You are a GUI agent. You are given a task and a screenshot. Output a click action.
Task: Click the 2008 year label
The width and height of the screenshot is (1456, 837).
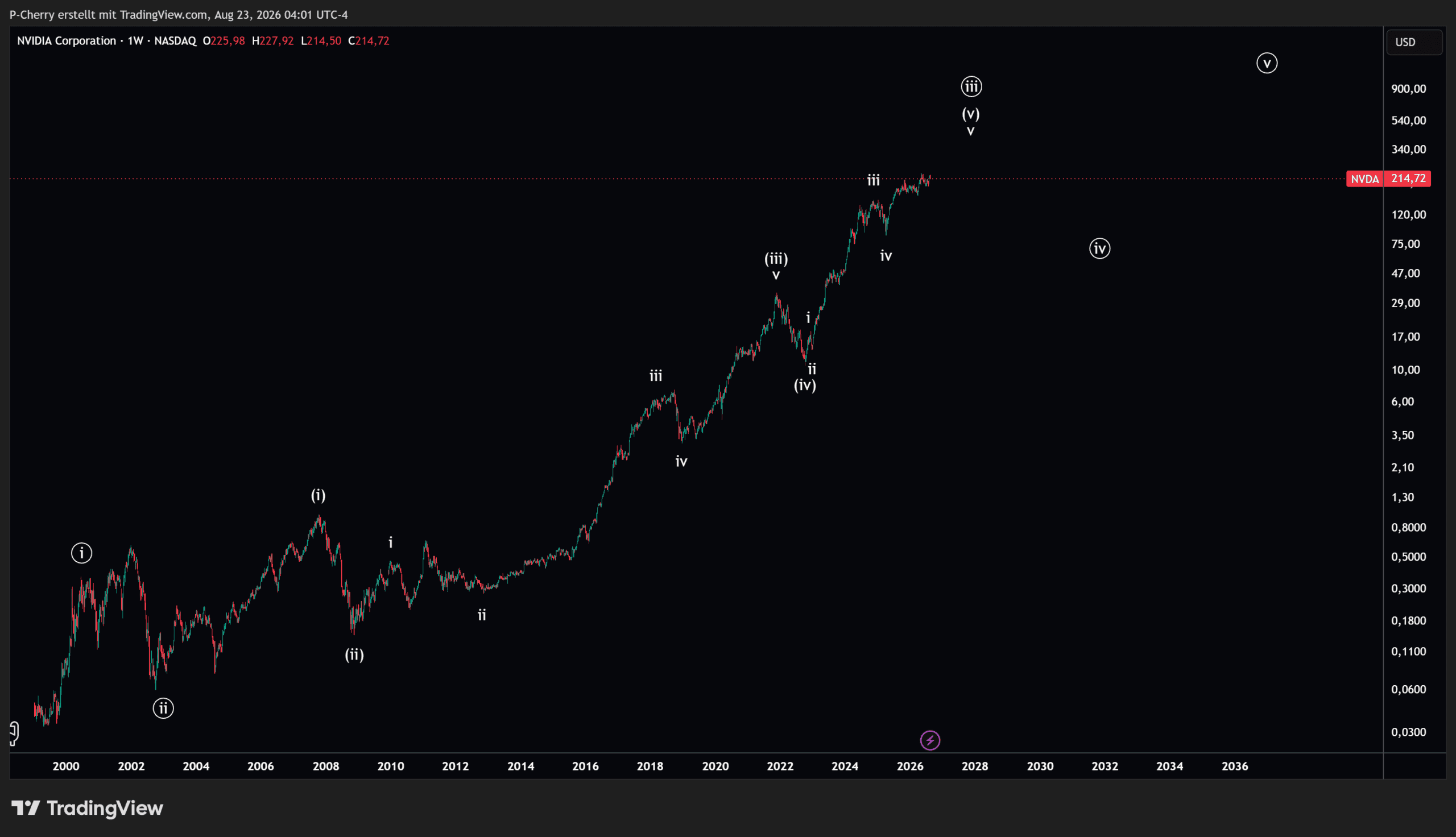pyautogui.click(x=326, y=766)
